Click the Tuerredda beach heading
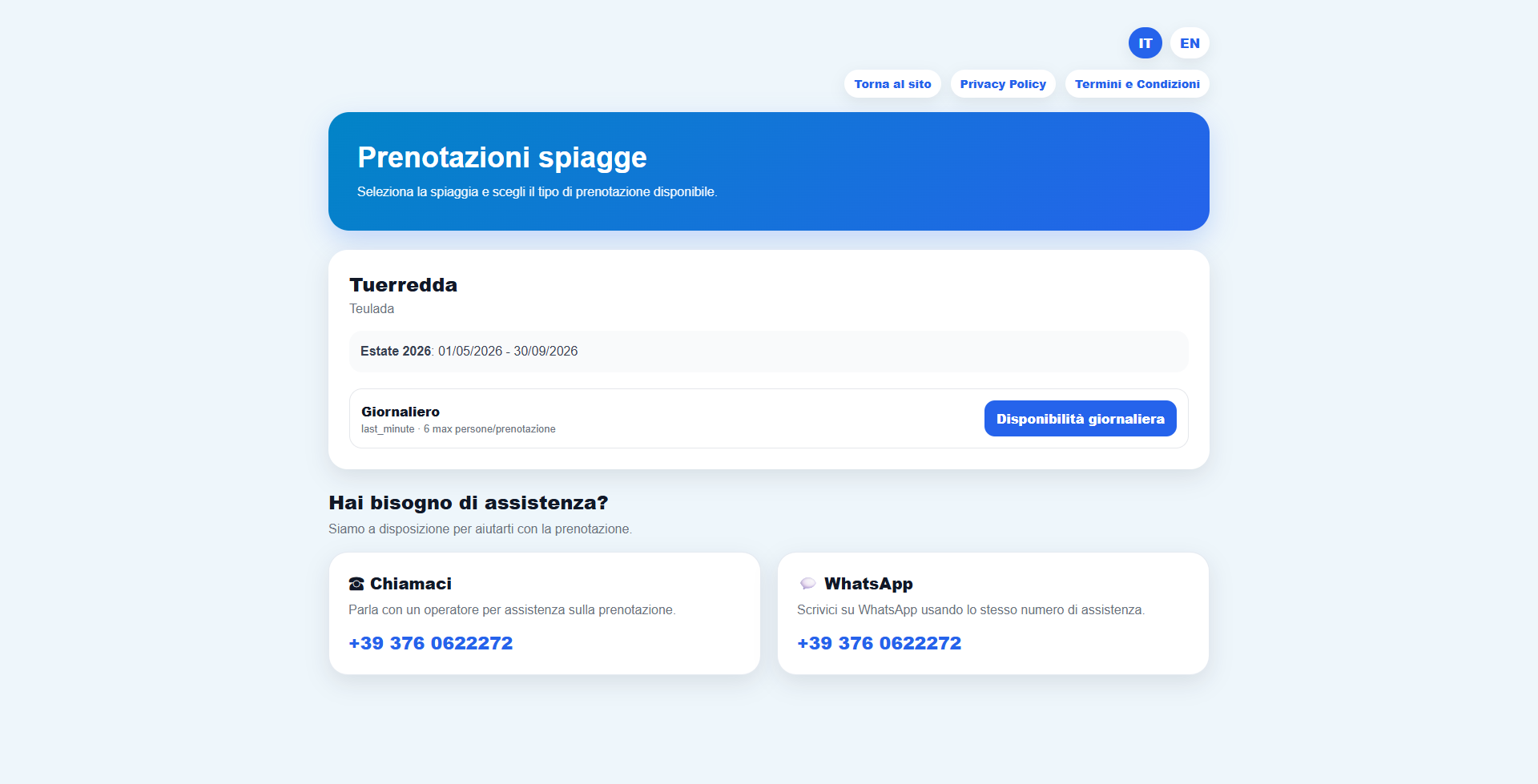 (403, 285)
